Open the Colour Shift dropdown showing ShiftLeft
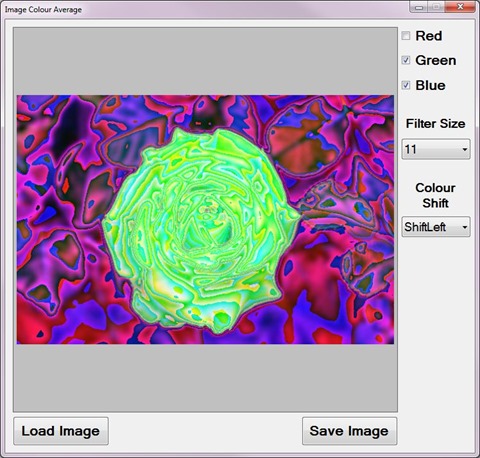Viewport: 480px width, 458px height. 436,227
